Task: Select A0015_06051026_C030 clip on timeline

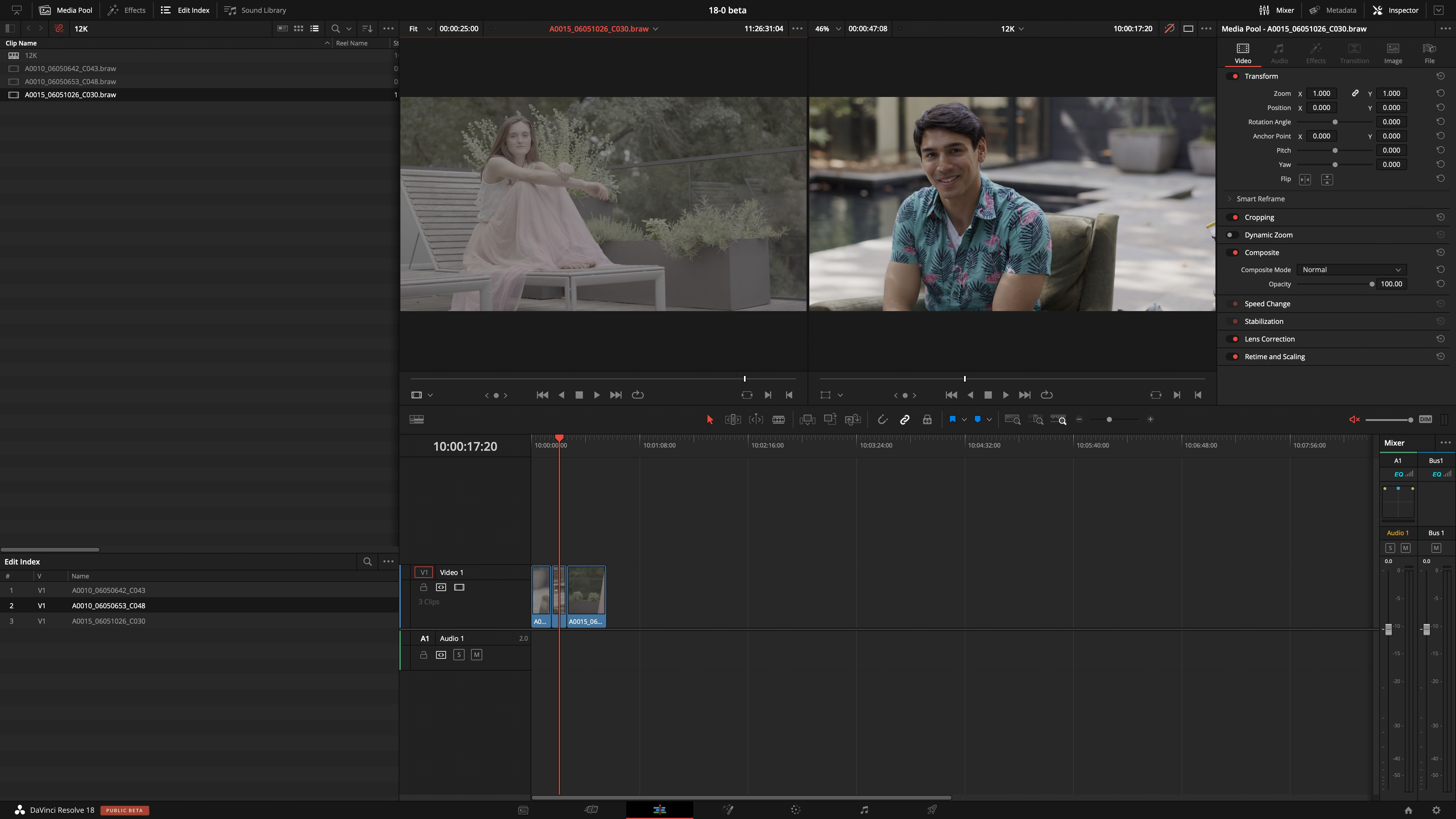Action: point(586,596)
